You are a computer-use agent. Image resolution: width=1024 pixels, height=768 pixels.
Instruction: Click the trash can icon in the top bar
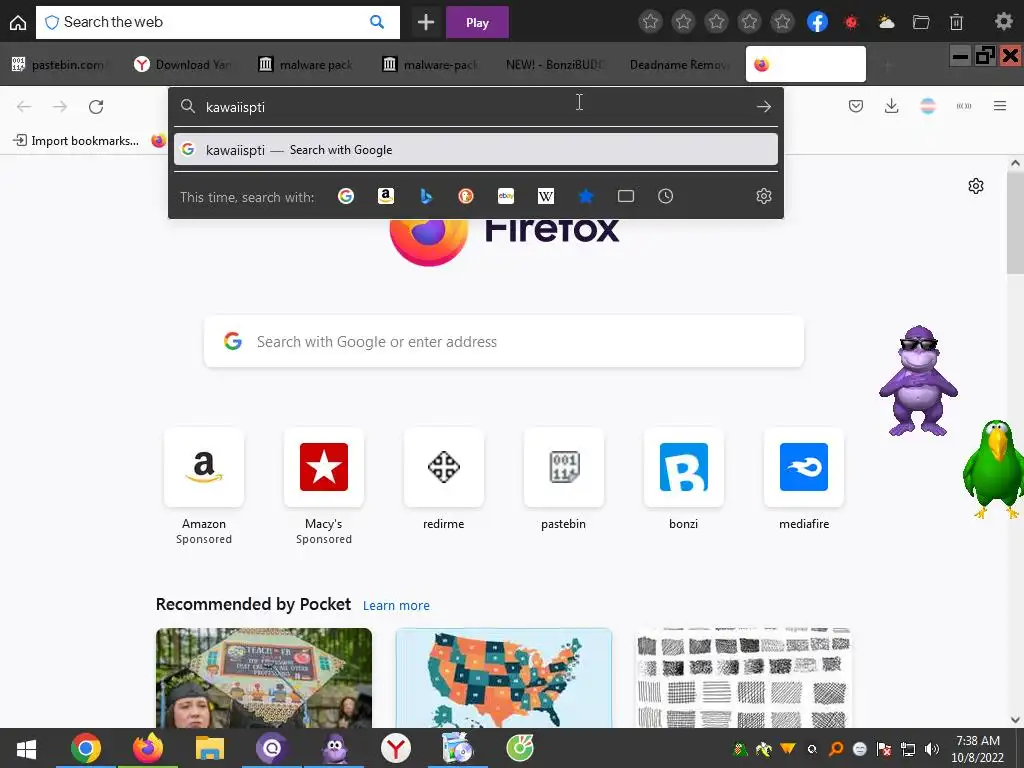tap(956, 22)
